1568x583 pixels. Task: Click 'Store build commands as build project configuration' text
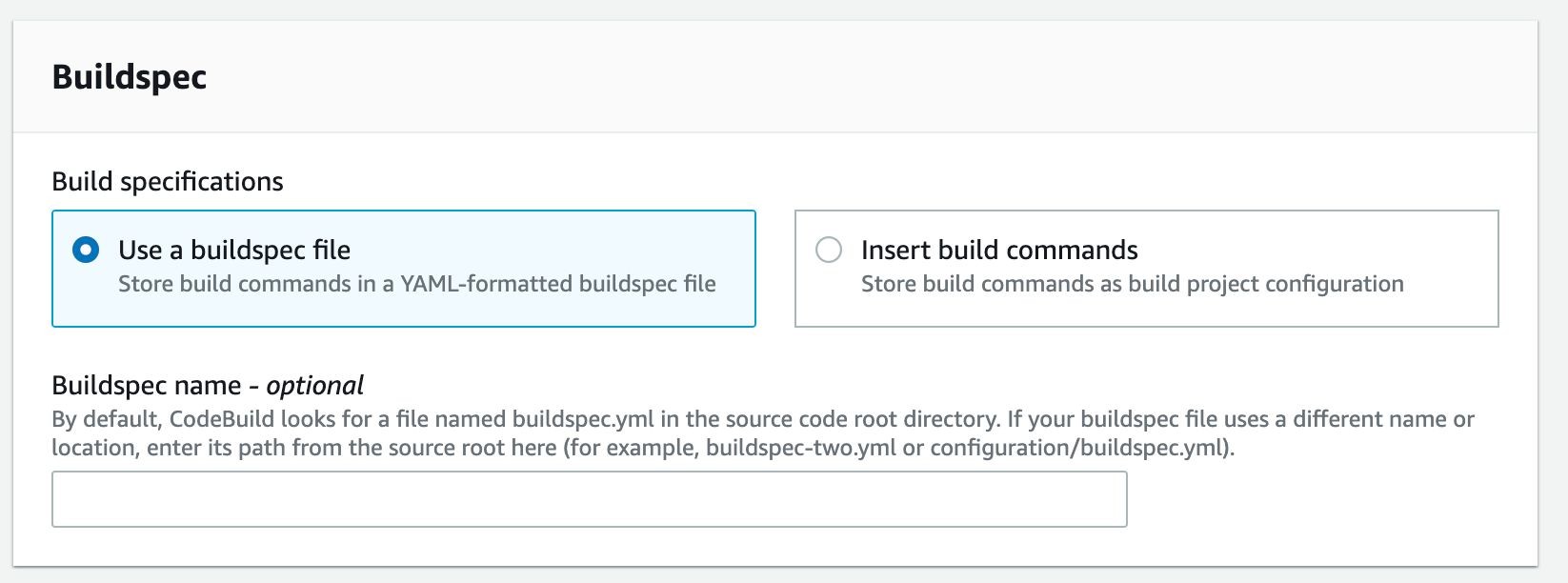tap(1133, 284)
